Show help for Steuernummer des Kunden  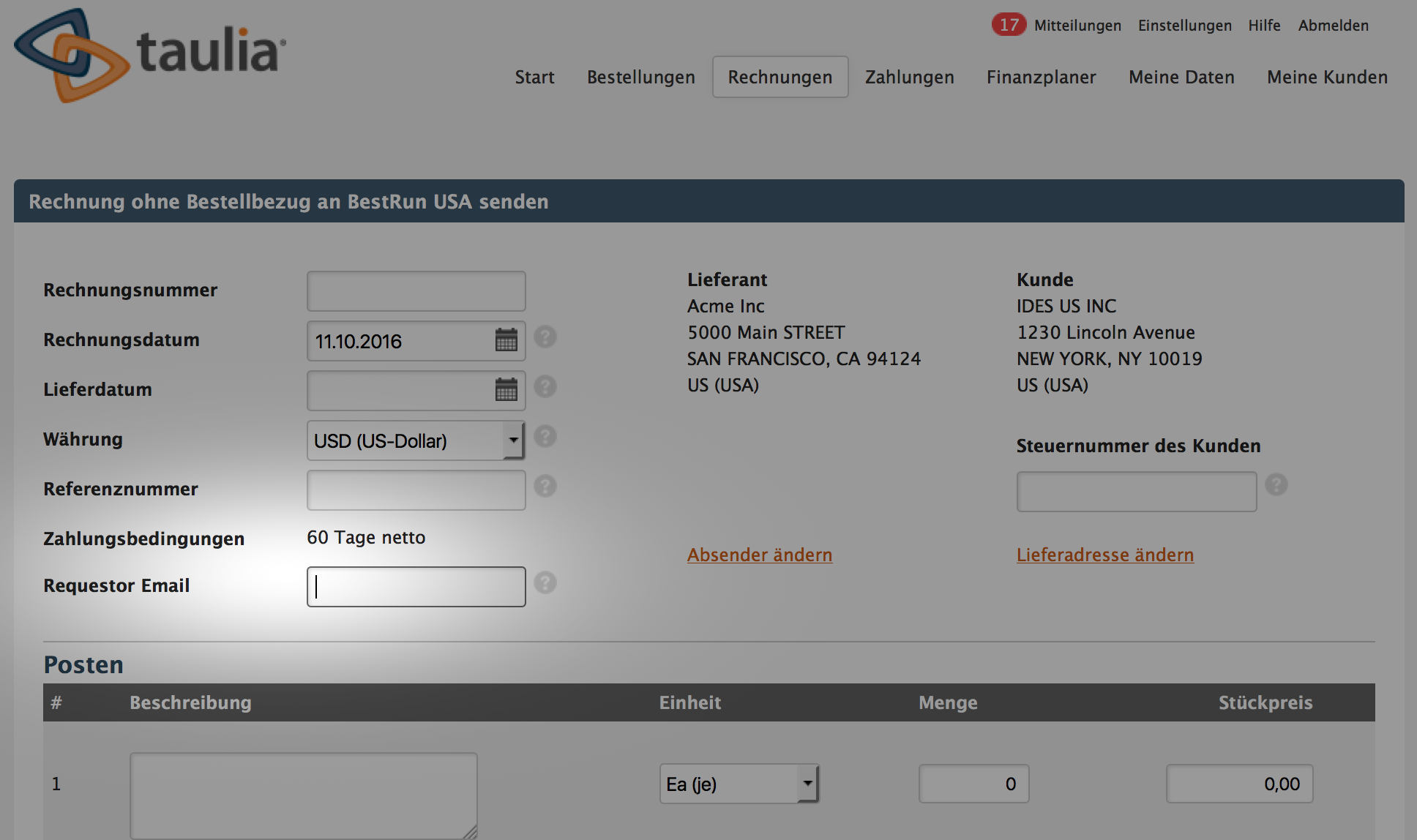point(1276,485)
